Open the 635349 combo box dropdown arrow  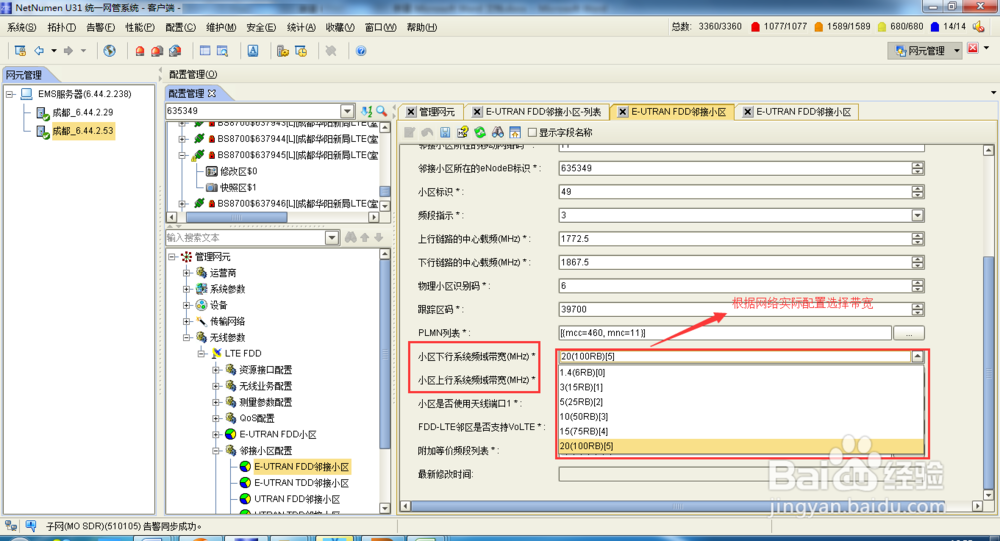347,111
